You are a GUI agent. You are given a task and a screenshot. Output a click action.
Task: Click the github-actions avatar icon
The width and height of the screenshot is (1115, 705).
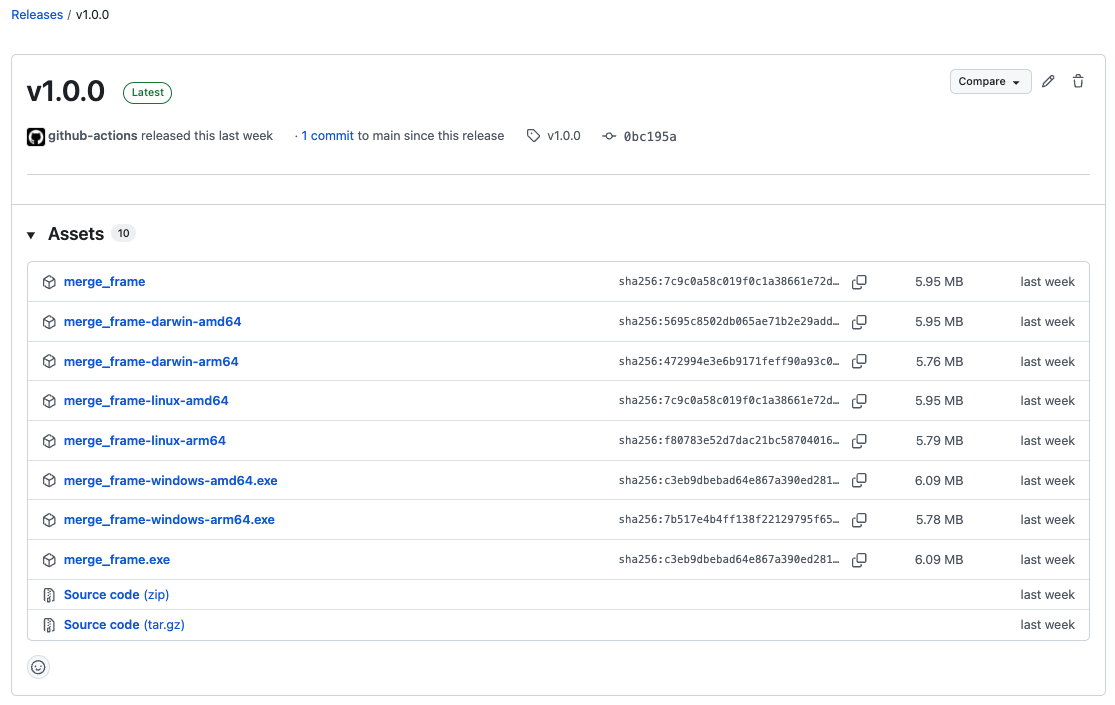[x=36, y=137]
